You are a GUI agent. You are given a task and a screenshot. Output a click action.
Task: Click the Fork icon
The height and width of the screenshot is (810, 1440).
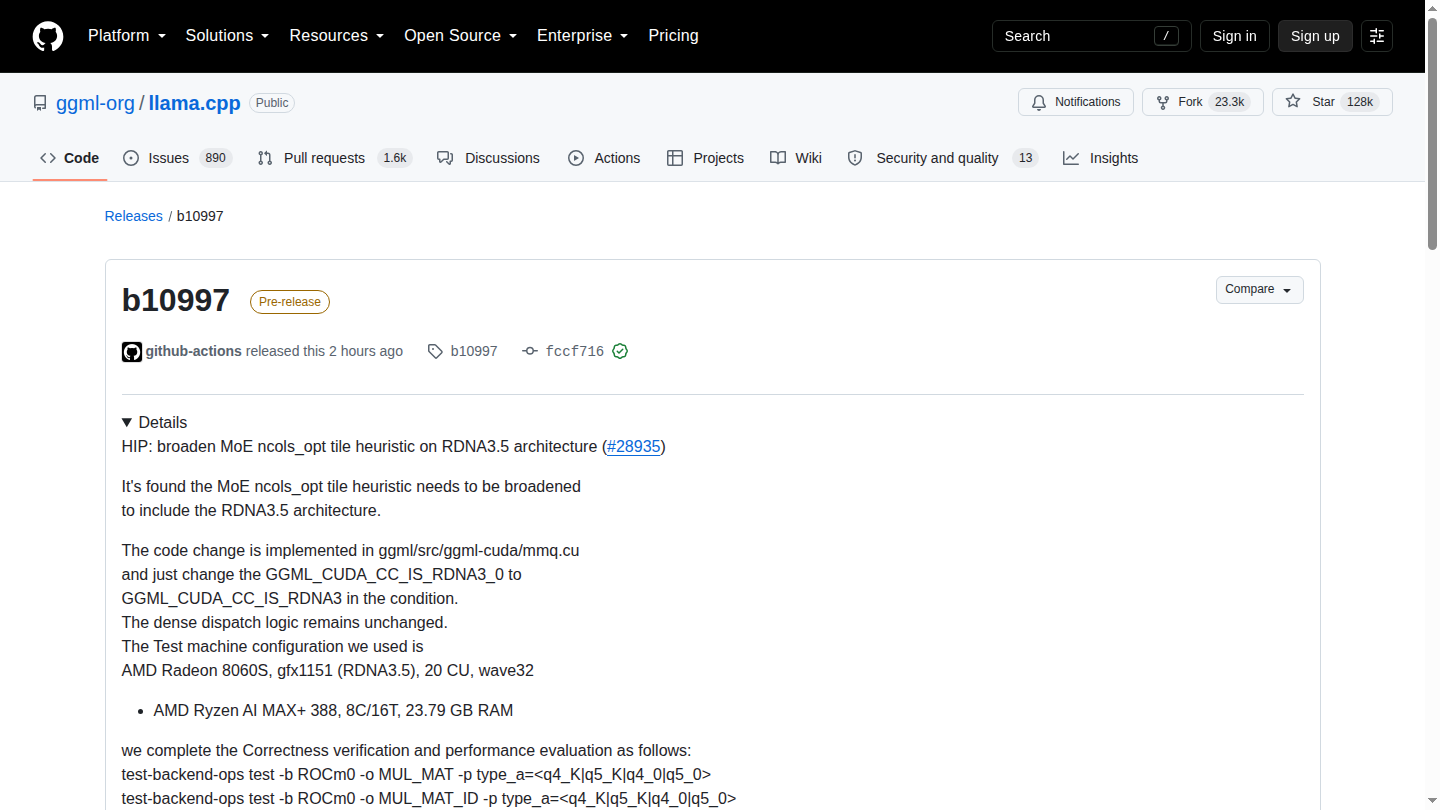1163,102
